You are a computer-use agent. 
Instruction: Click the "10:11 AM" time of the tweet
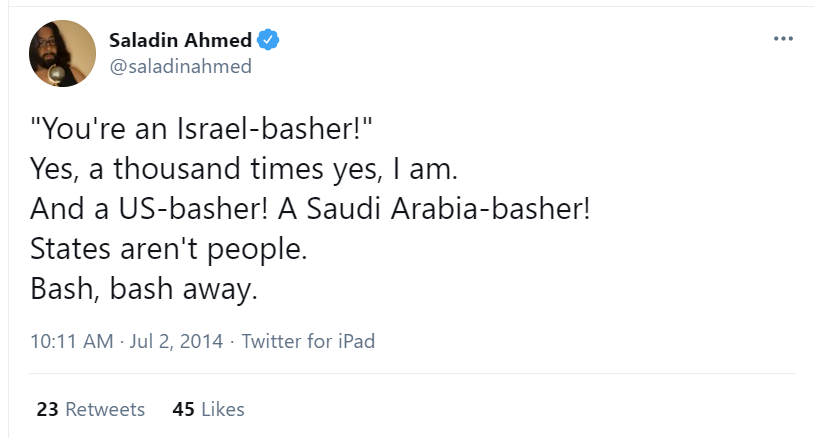[72, 341]
